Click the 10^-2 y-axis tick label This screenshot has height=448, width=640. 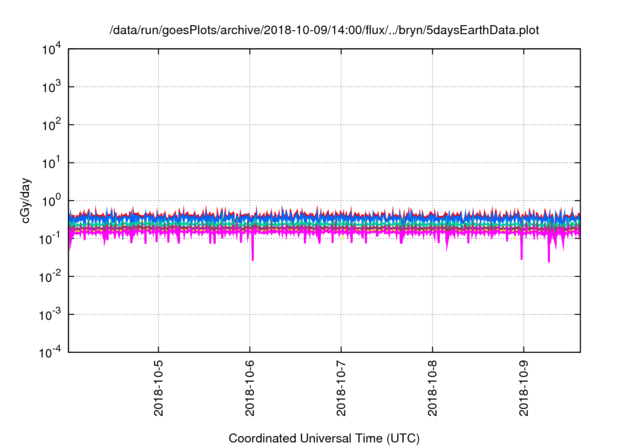tap(50, 277)
